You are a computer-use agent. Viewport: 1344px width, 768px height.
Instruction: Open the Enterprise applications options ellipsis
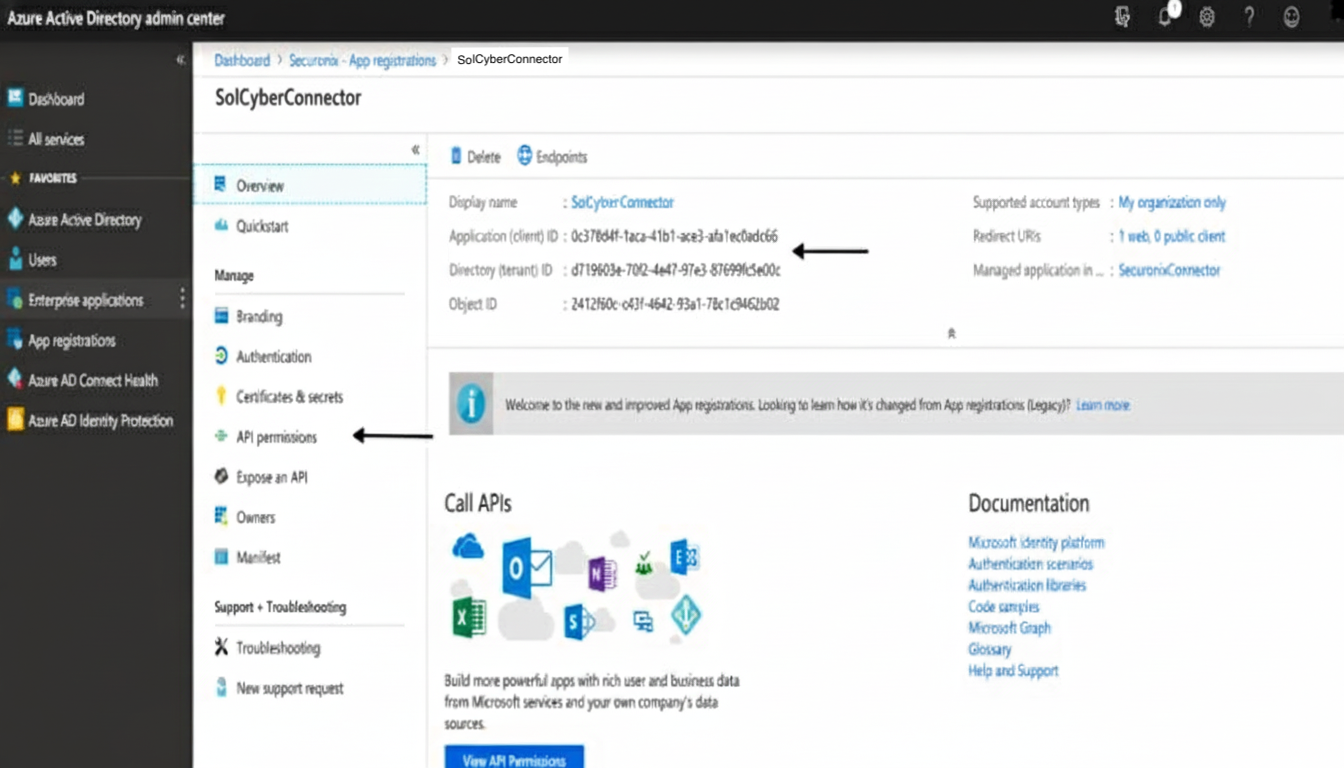[x=182, y=299]
